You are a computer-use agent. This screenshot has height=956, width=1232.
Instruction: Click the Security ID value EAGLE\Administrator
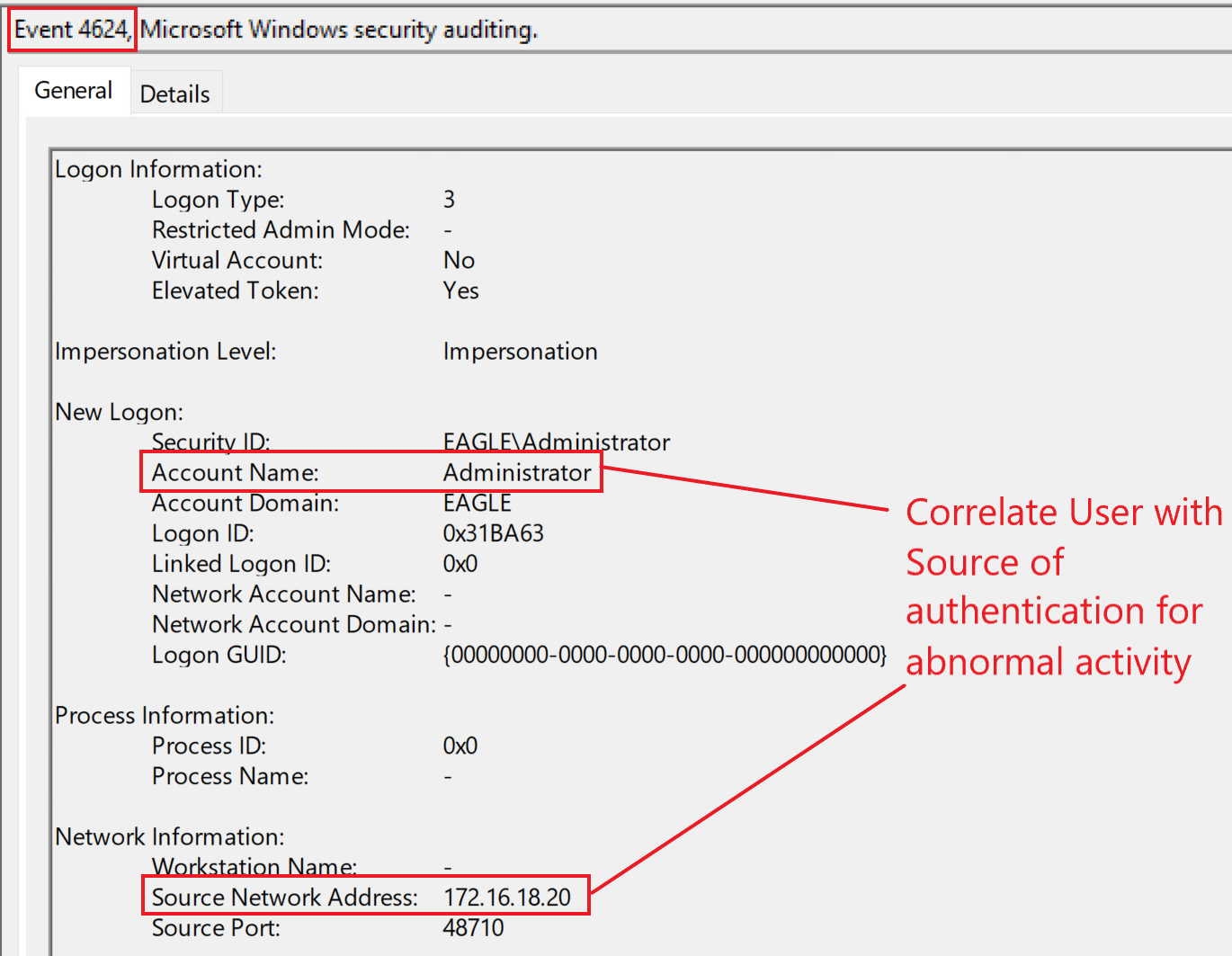[x=556, y=442]
